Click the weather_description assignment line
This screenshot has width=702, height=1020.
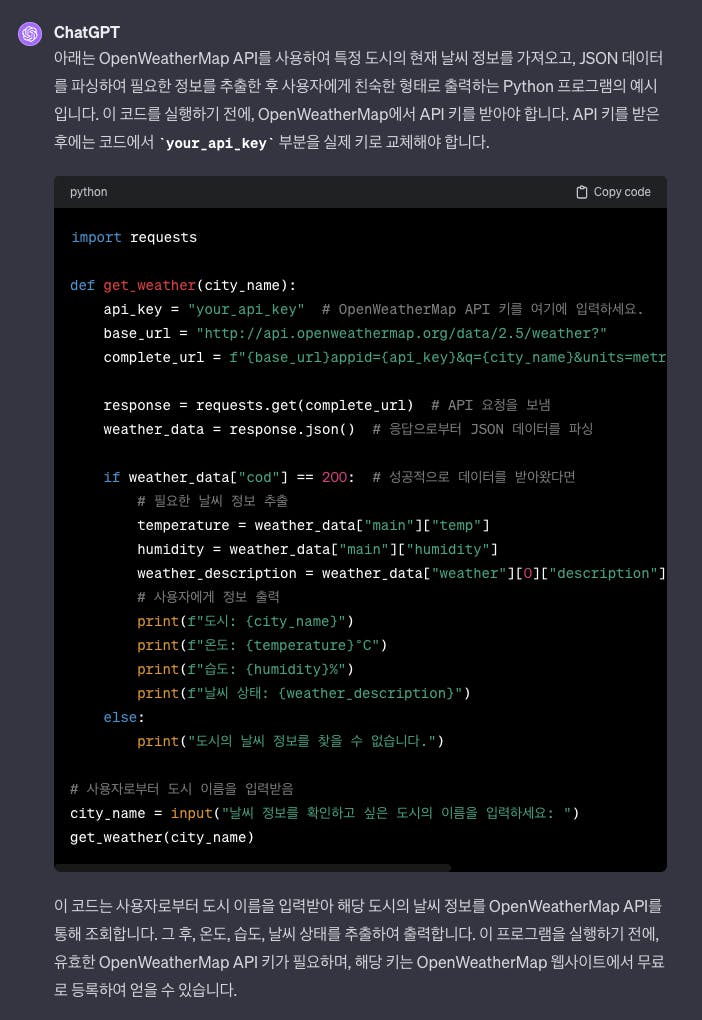click(401, 573)
